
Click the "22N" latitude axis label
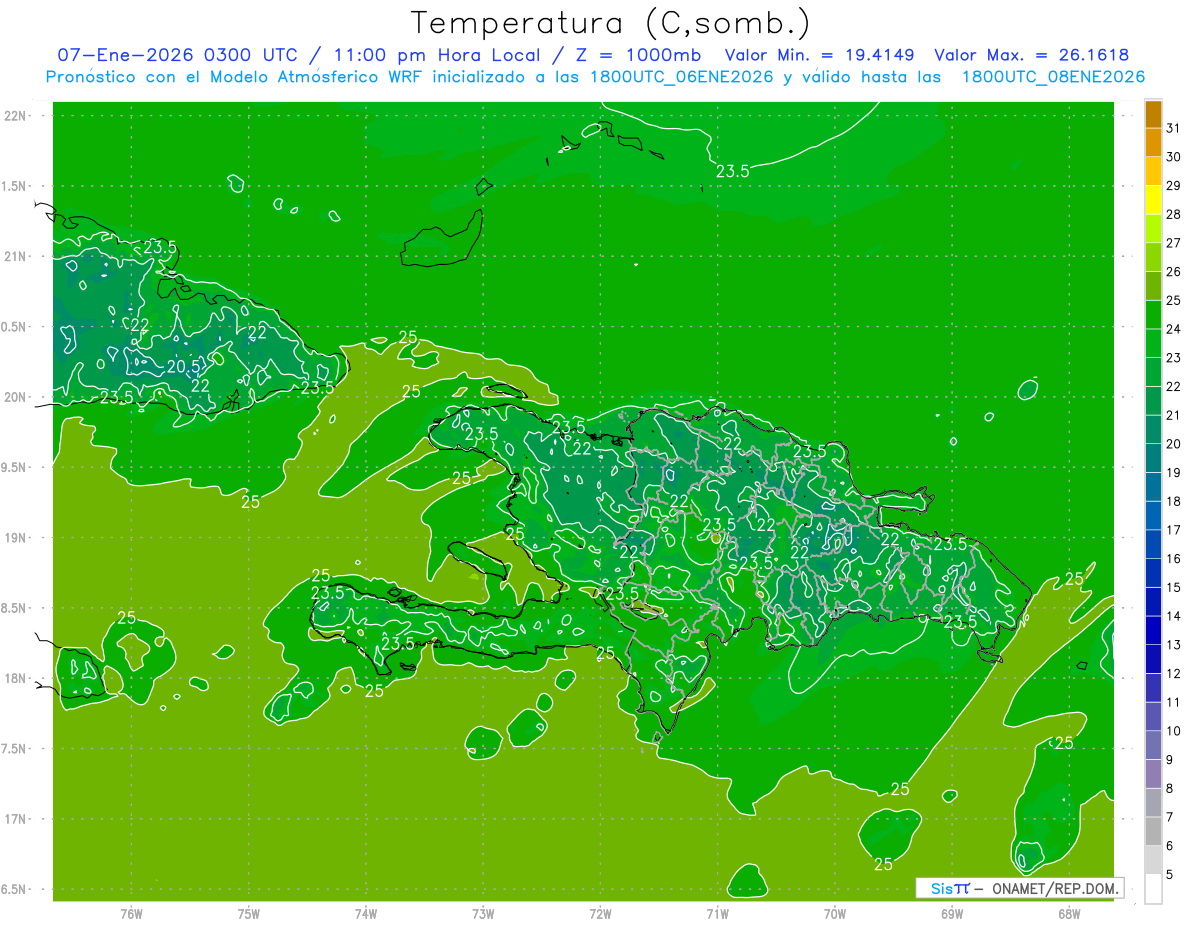pyautogui.click(x=14, y=116)
